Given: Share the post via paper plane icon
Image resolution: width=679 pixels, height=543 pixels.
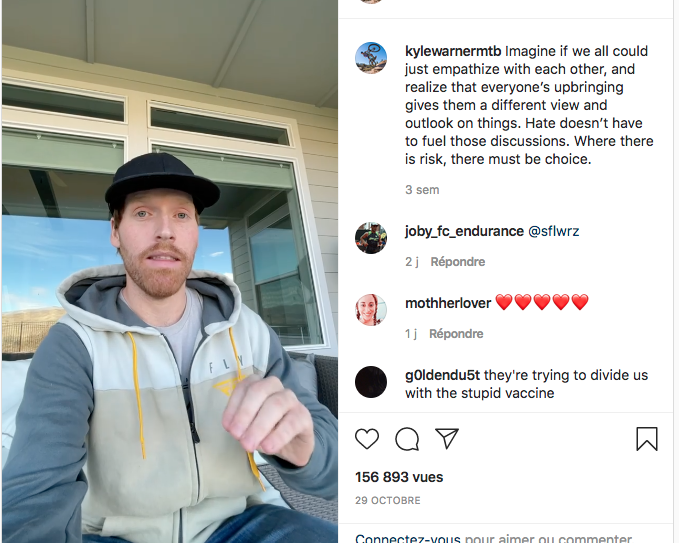Looking at the screenshot, I should click(x=447, y=438).
